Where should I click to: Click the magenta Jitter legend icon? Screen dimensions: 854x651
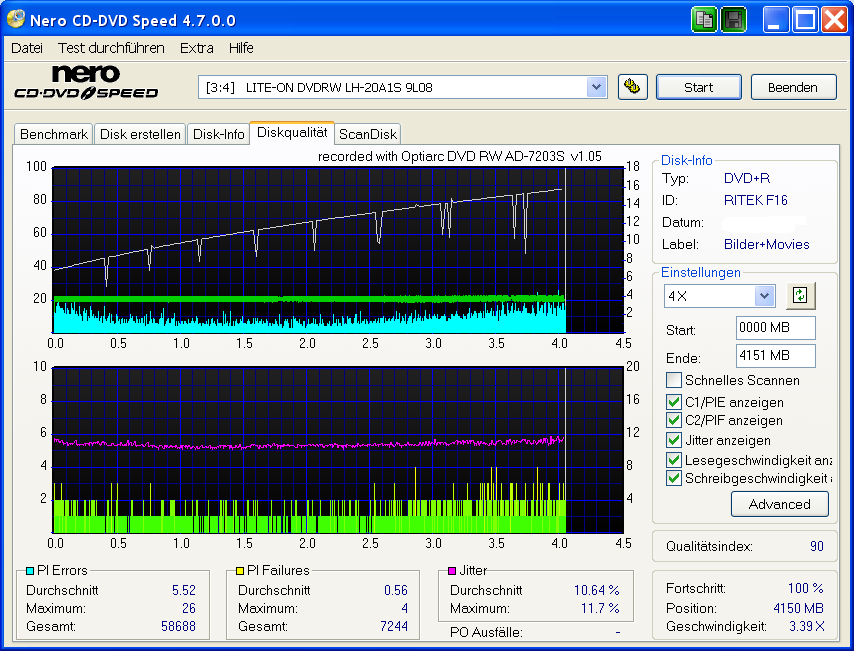pyautogui.click(x=450, y=570)
